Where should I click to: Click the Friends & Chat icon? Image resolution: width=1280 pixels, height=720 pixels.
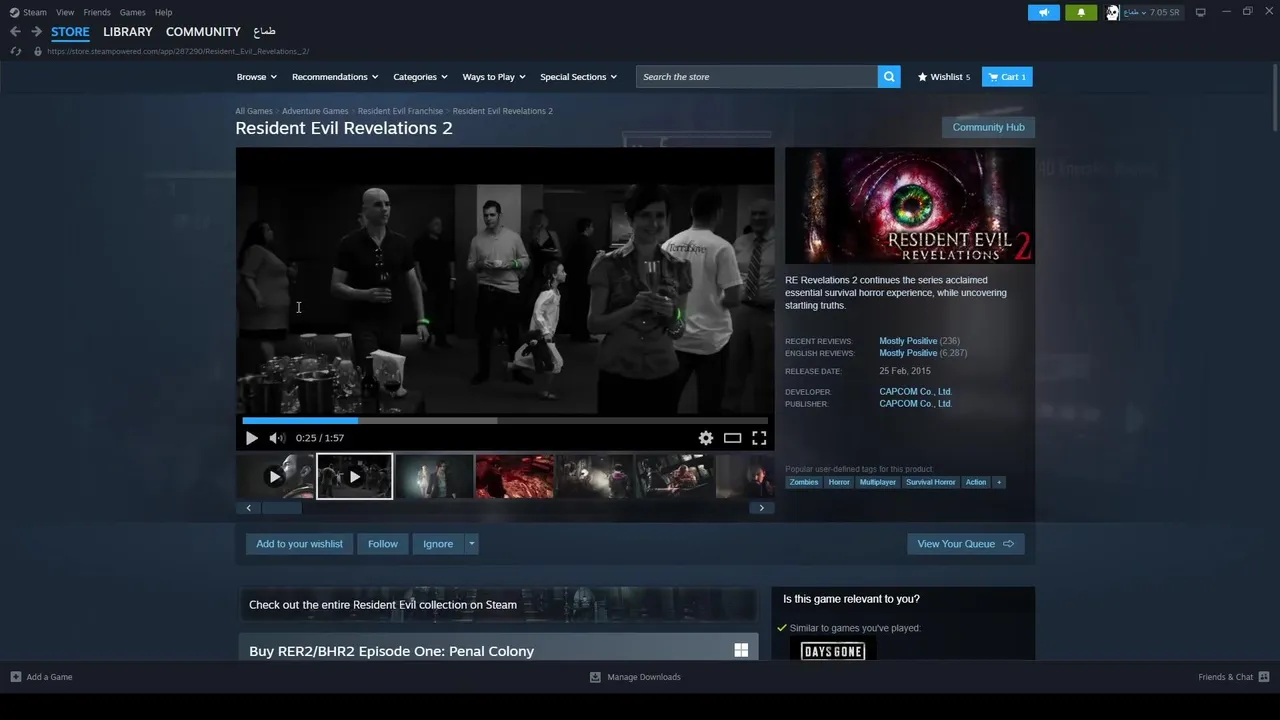1264,677
